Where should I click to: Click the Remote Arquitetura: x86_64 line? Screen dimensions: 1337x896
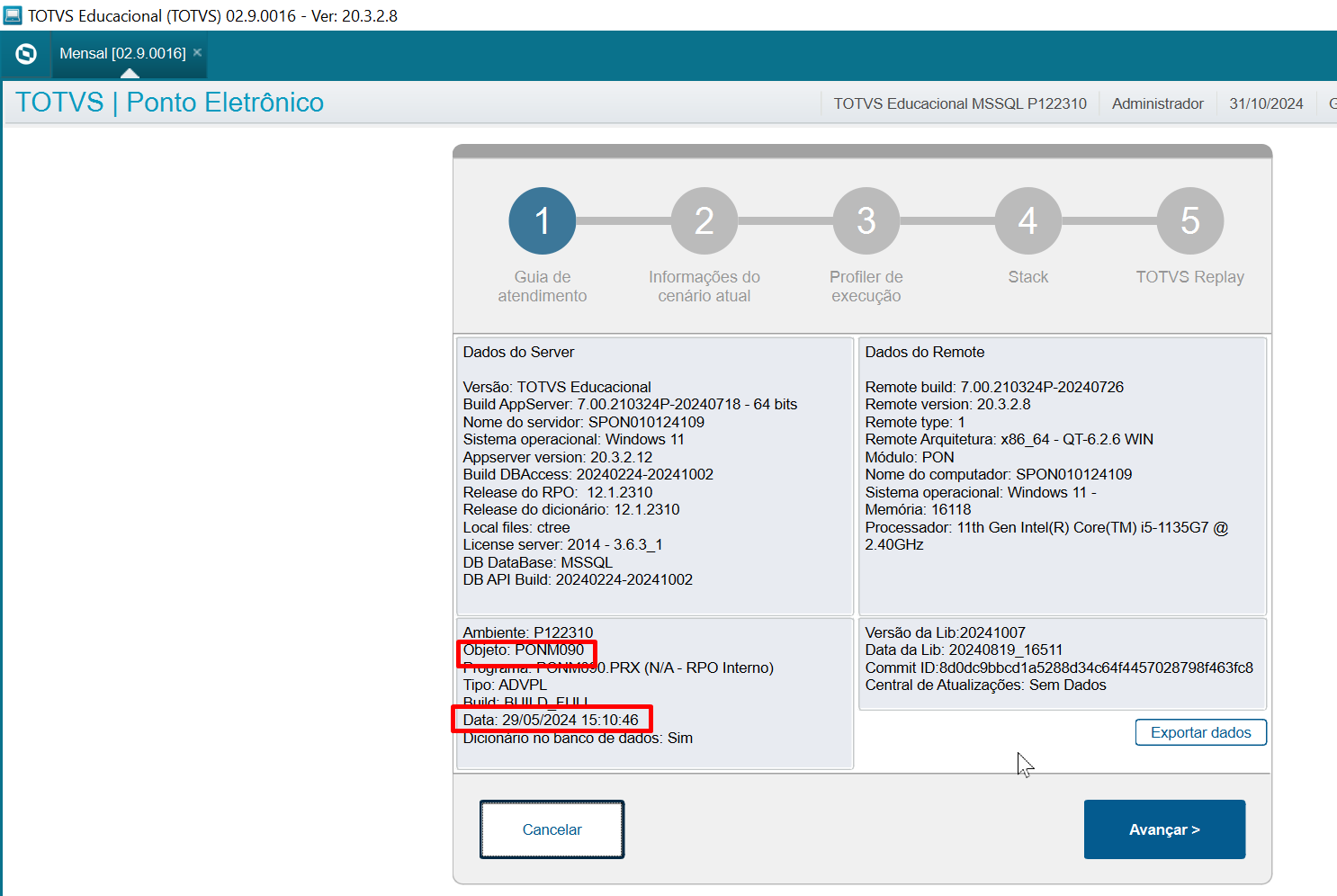point(1009,439)
